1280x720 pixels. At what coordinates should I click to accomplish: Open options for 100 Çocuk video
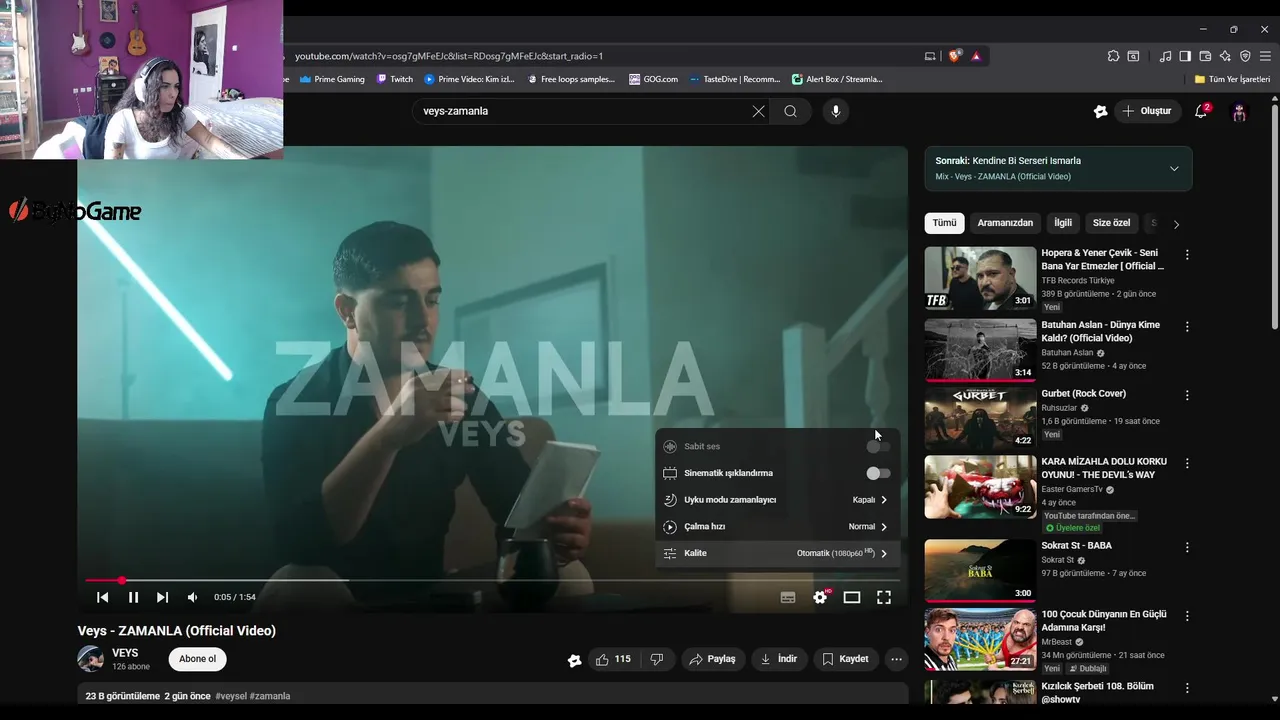coord(1187,615)
